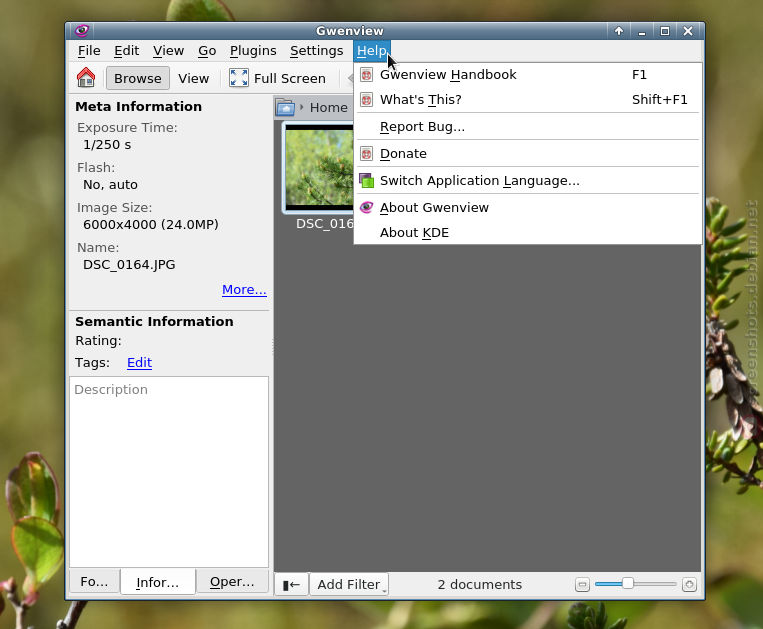The height and width of the screenshot is (629, 763).
Task: Click the Home breadcrumb location
Action: click(328, 108)
